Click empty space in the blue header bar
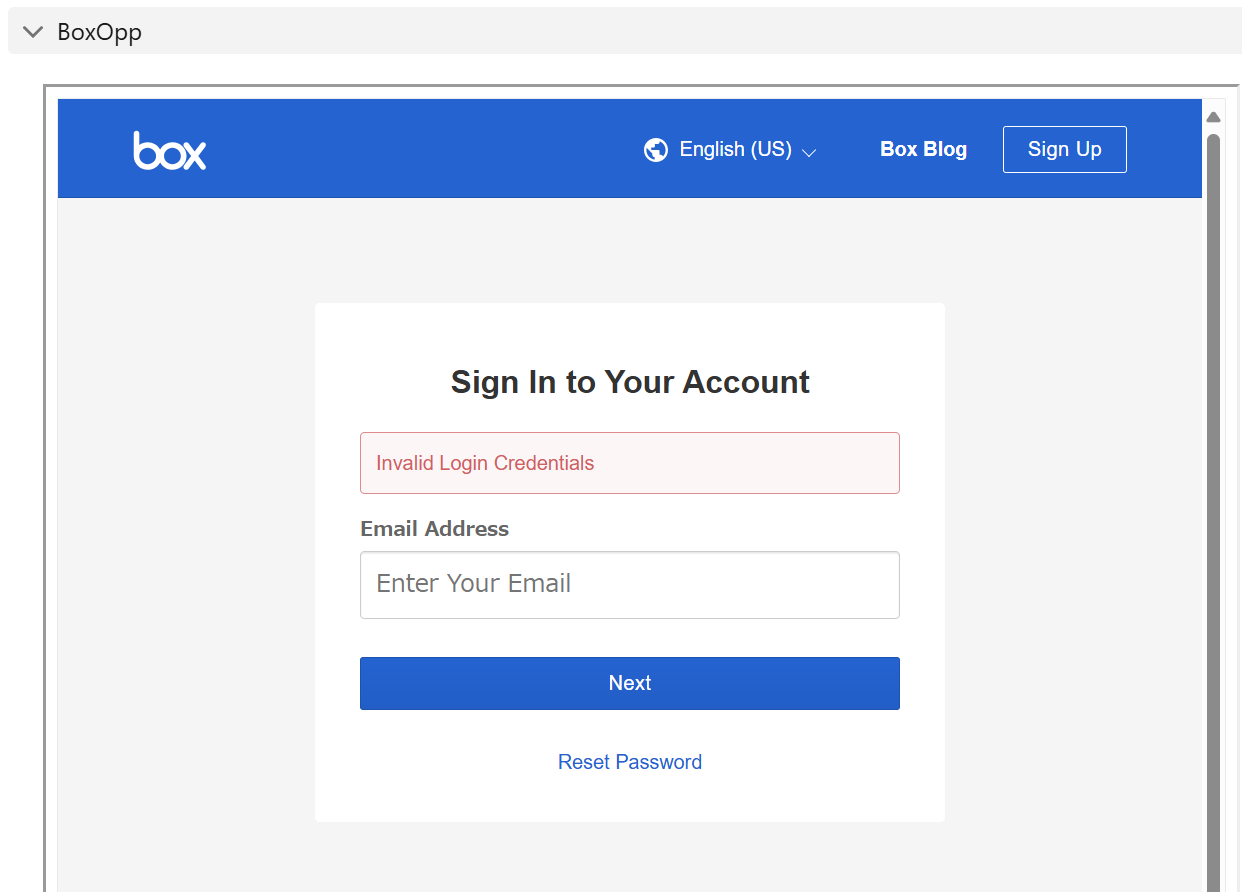 click(420, 150)
